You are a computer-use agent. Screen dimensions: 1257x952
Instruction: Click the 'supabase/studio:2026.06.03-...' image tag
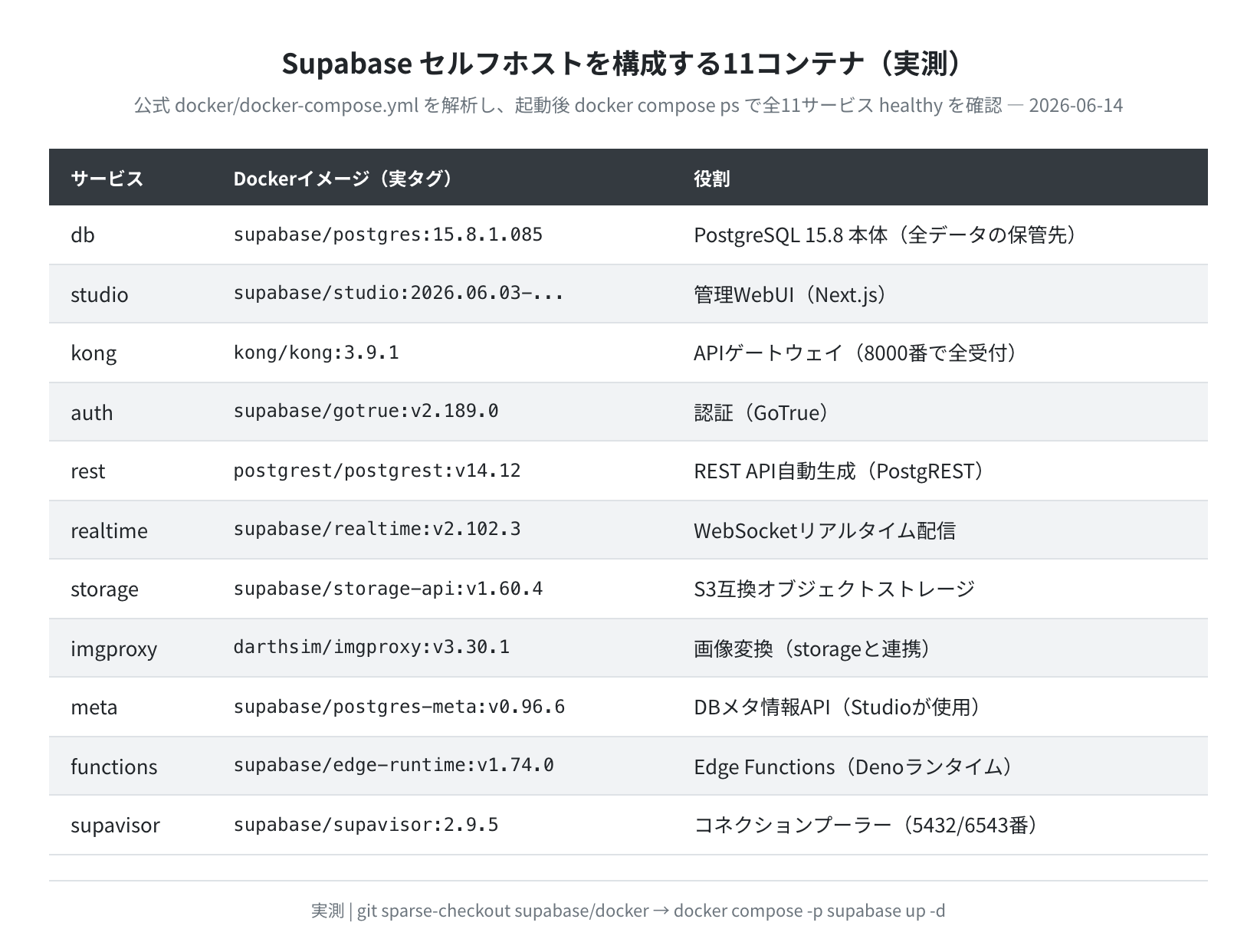coord(399,293)
